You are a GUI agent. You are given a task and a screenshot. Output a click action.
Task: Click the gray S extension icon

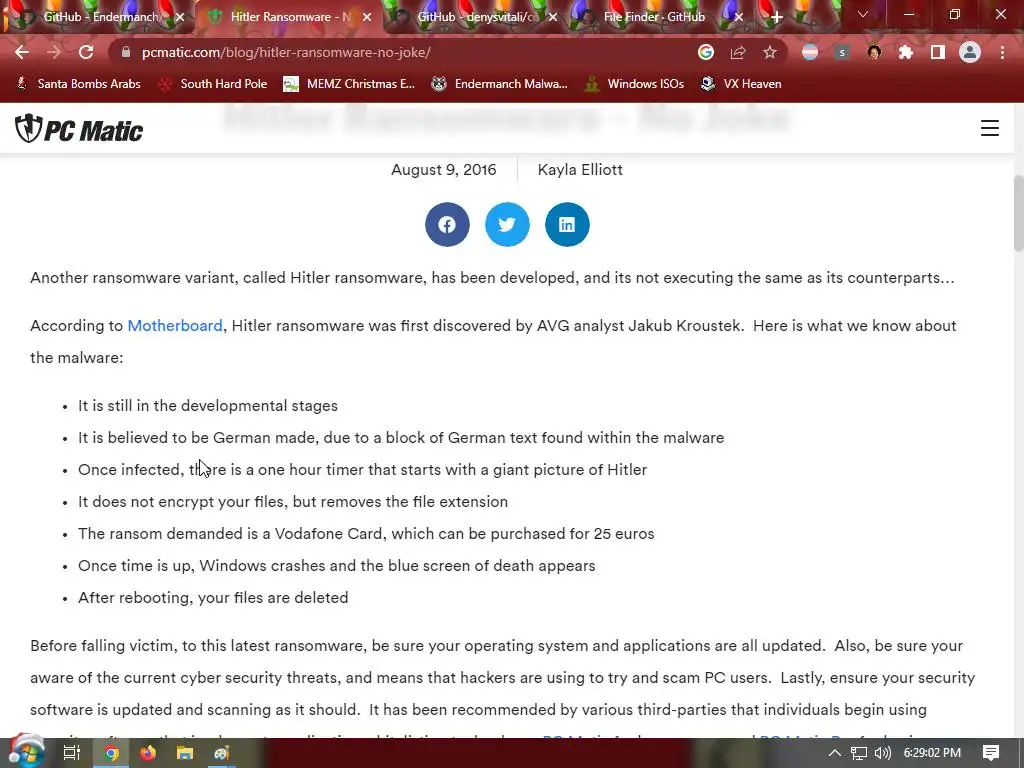coord(842,52)
